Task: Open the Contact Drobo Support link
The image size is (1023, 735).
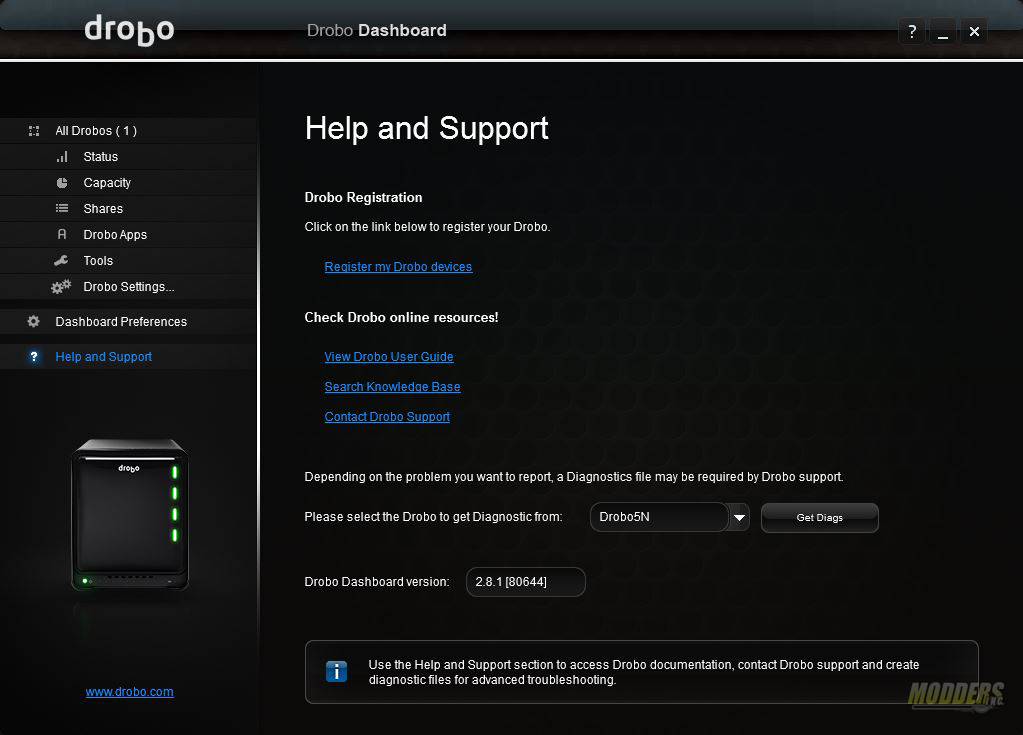Action: (x=387, y=417)
